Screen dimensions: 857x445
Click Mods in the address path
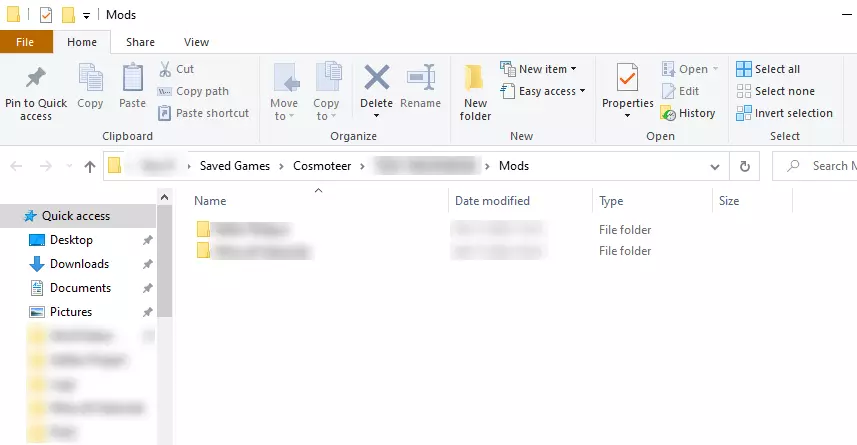pyautogui.click(x=514, y=166)
